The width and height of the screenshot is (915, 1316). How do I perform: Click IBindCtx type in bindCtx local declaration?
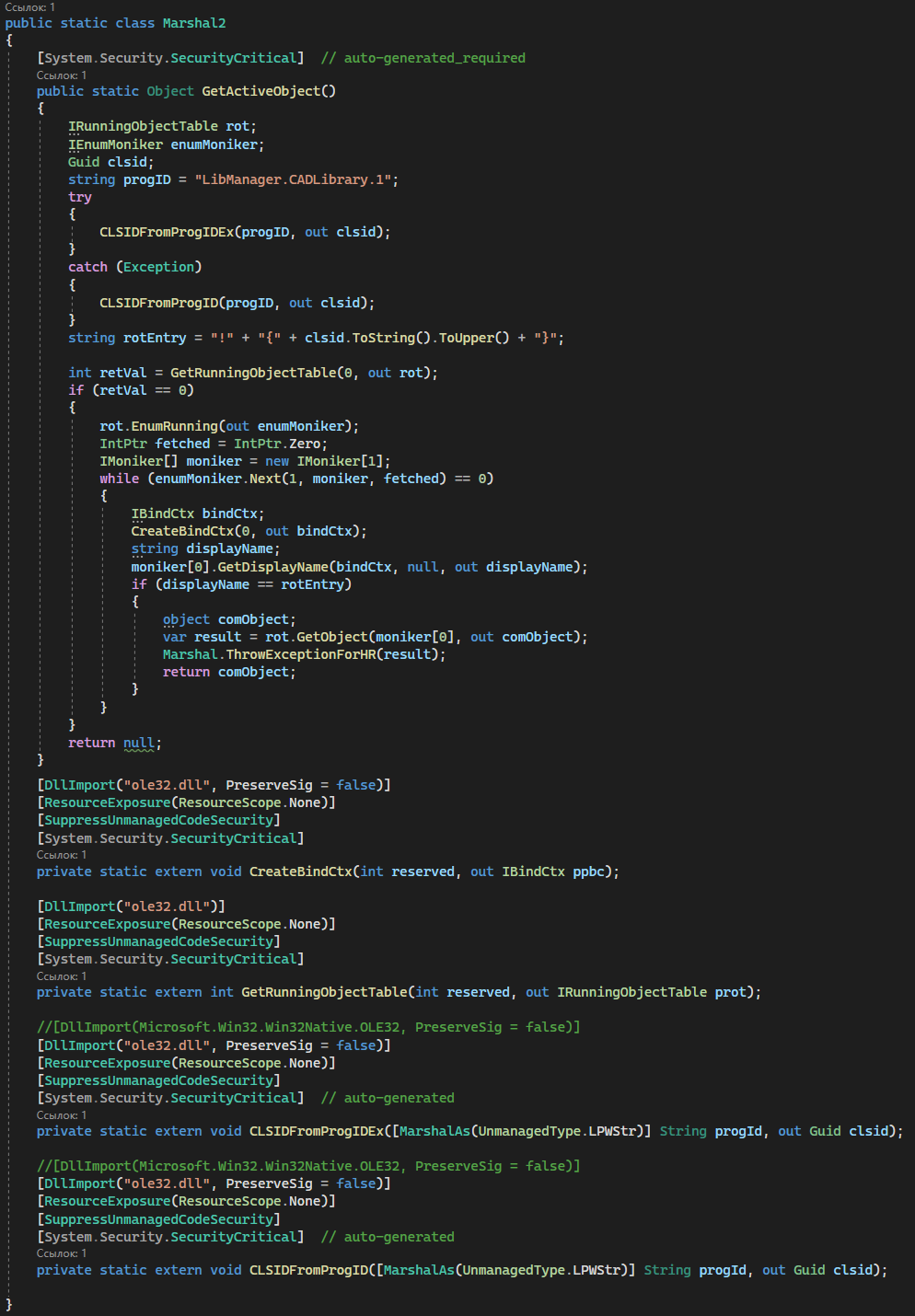(163, 514)
